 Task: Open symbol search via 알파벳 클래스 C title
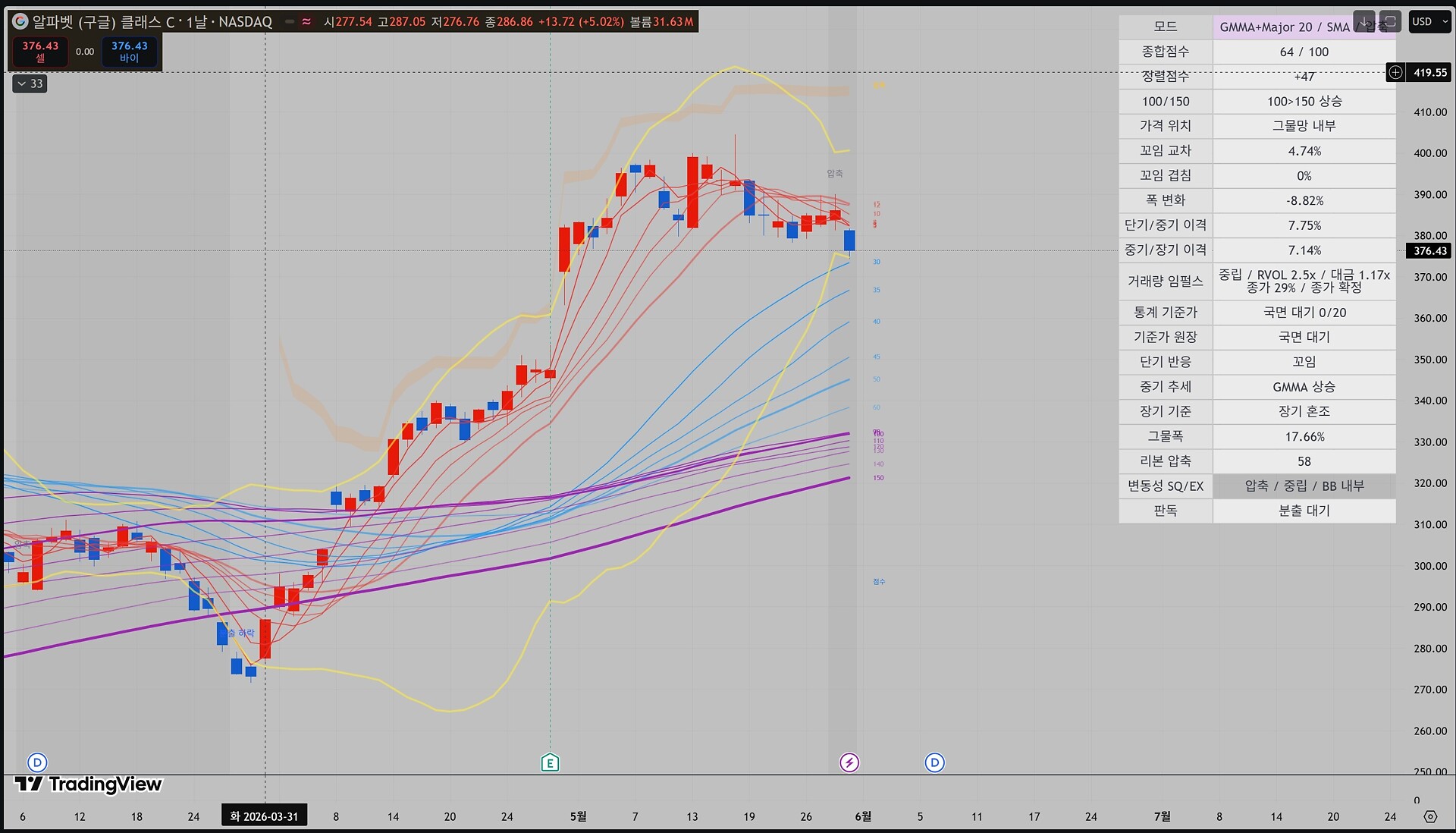point(152,22)
